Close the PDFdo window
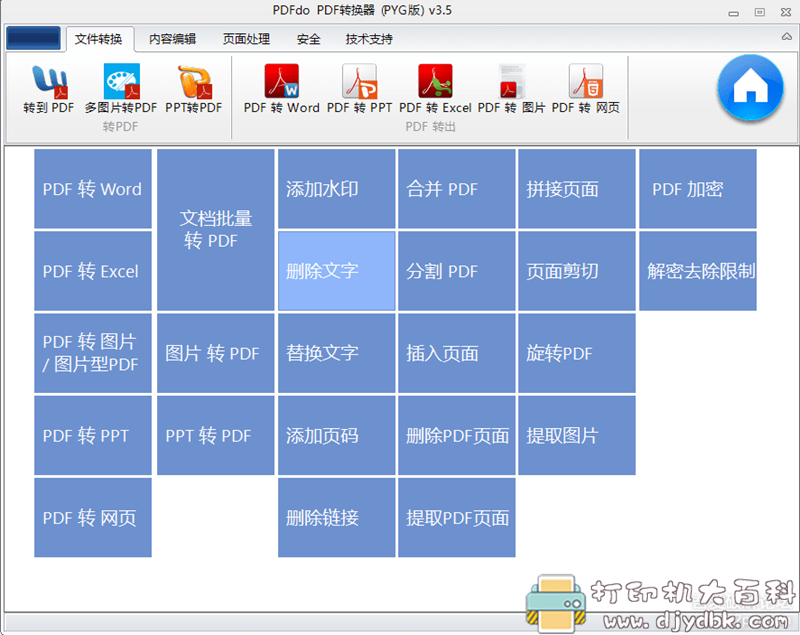Image resolution: width=800 pixels, height=635 pixels. point(786,12)
